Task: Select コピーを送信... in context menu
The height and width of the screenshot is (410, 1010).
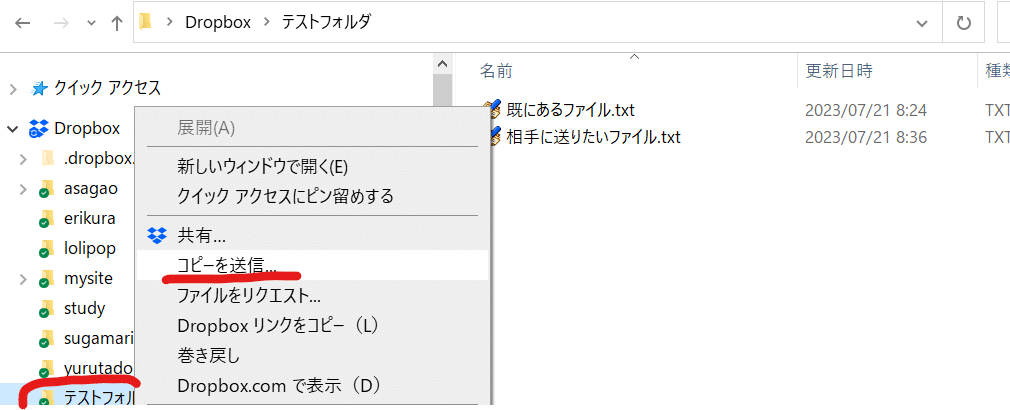Action: coord(227,265)
